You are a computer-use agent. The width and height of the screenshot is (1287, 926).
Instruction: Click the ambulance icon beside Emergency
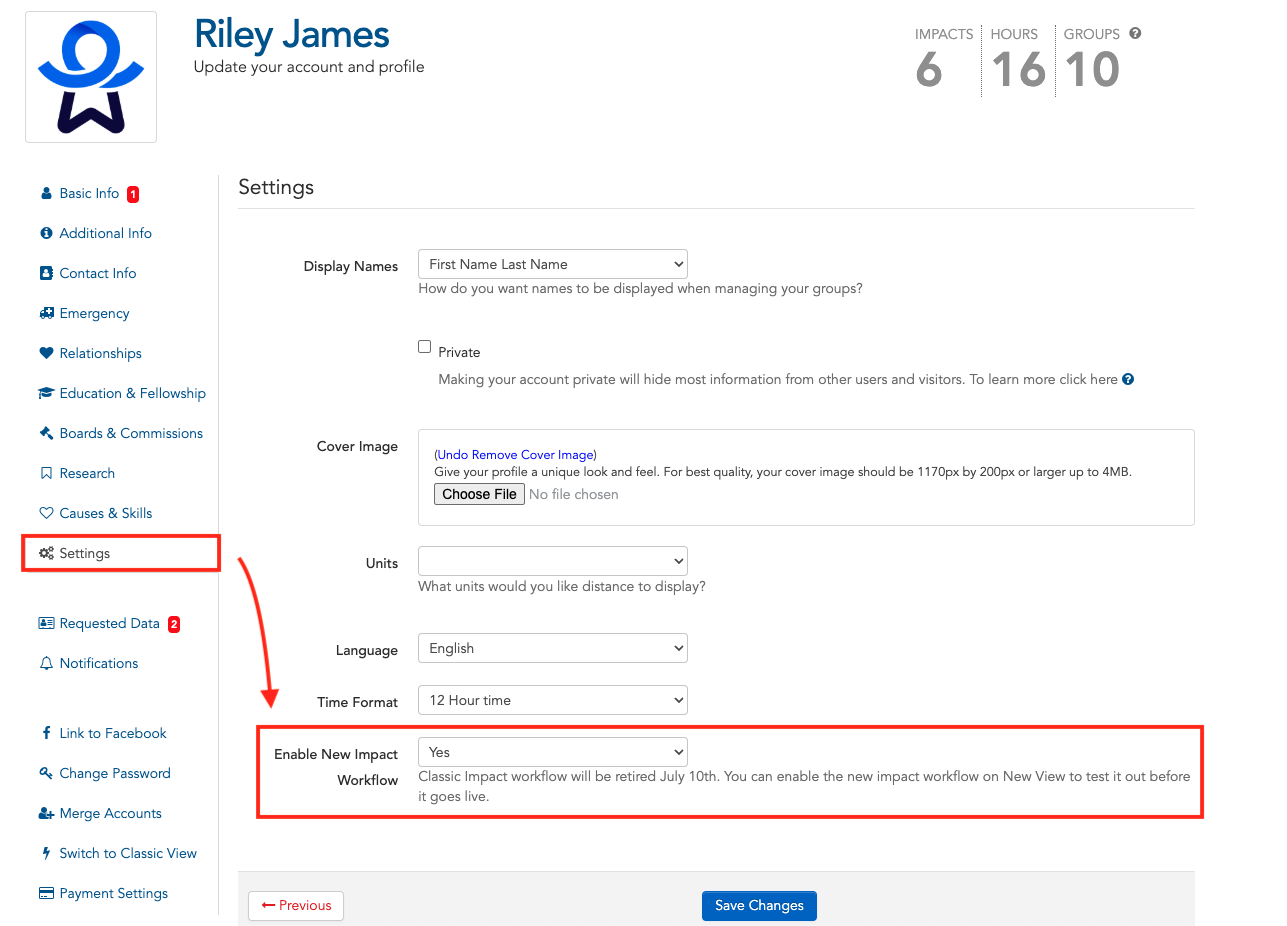pyautogui.click(x=46, y=313)
